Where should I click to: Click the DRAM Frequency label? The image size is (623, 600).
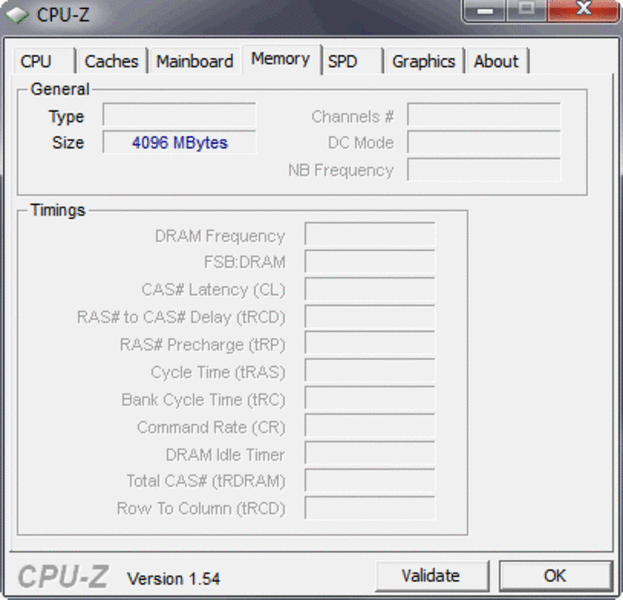(220, 236)
